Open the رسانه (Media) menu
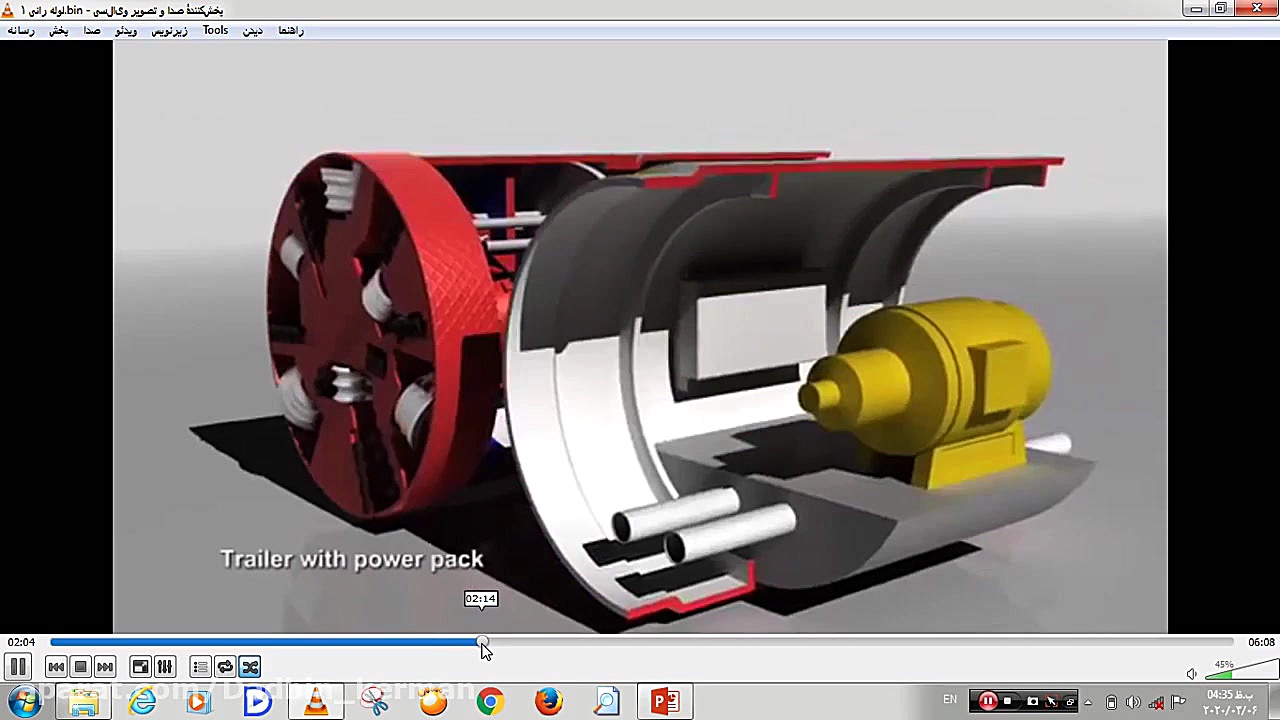The height and width of the screenshot is (720, 1280). tap(21, 31)
